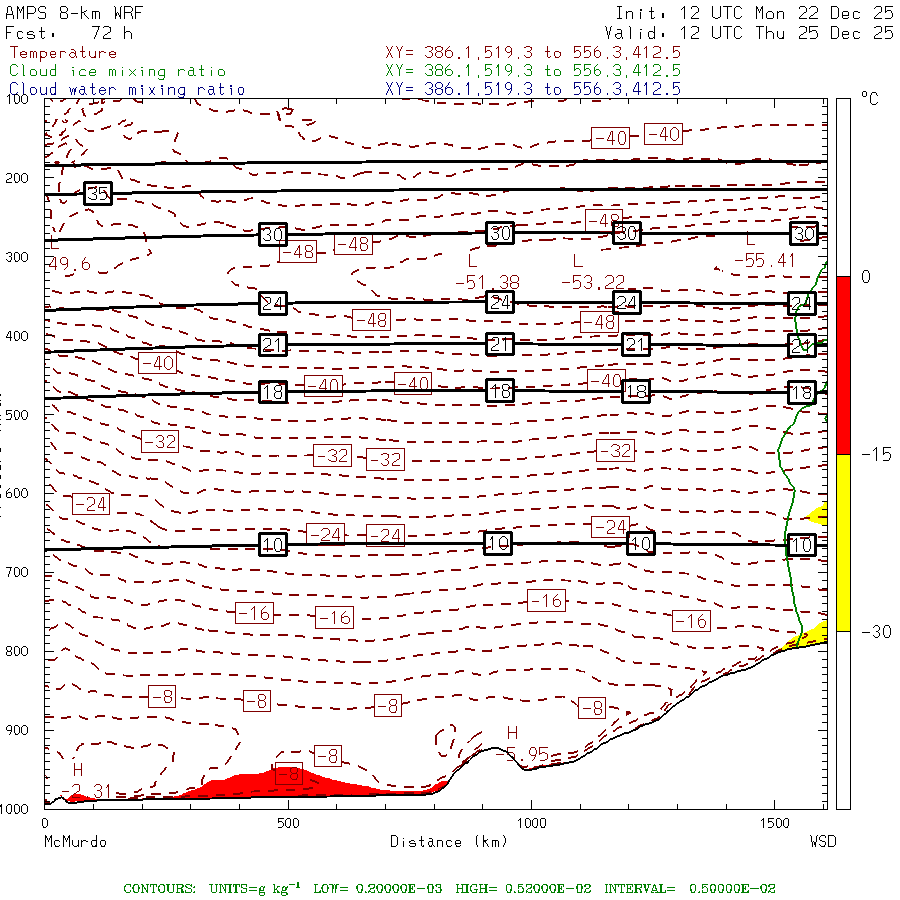The height and width of the screenshot is (900, 900).
Task: Click the 'L -51.38' temperature minimum label
Action: coord(488,271)
